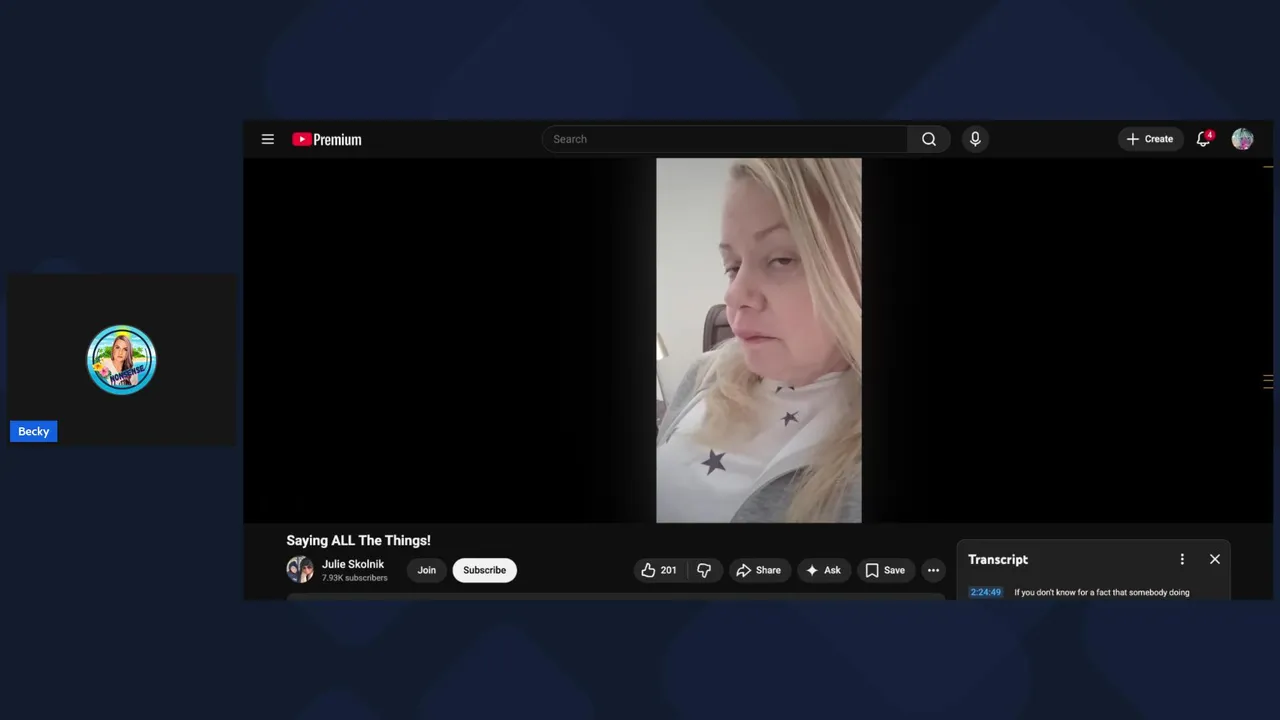
Task: Open the Julie Skolnik channel name link
Action: 353,564
